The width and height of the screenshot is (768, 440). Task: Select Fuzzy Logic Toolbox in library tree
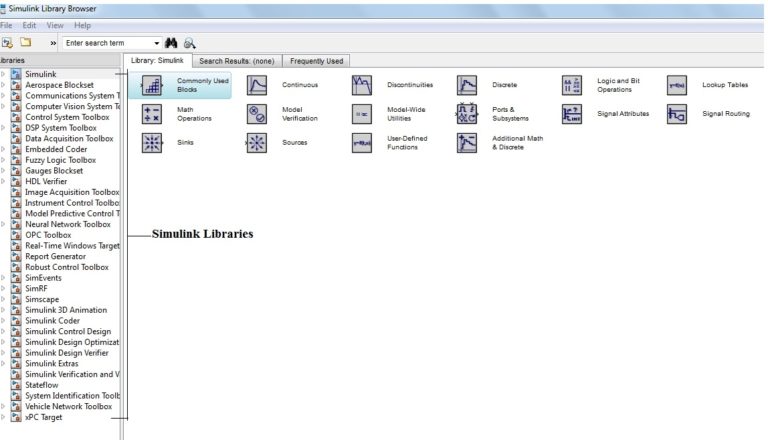coord(60,160)
